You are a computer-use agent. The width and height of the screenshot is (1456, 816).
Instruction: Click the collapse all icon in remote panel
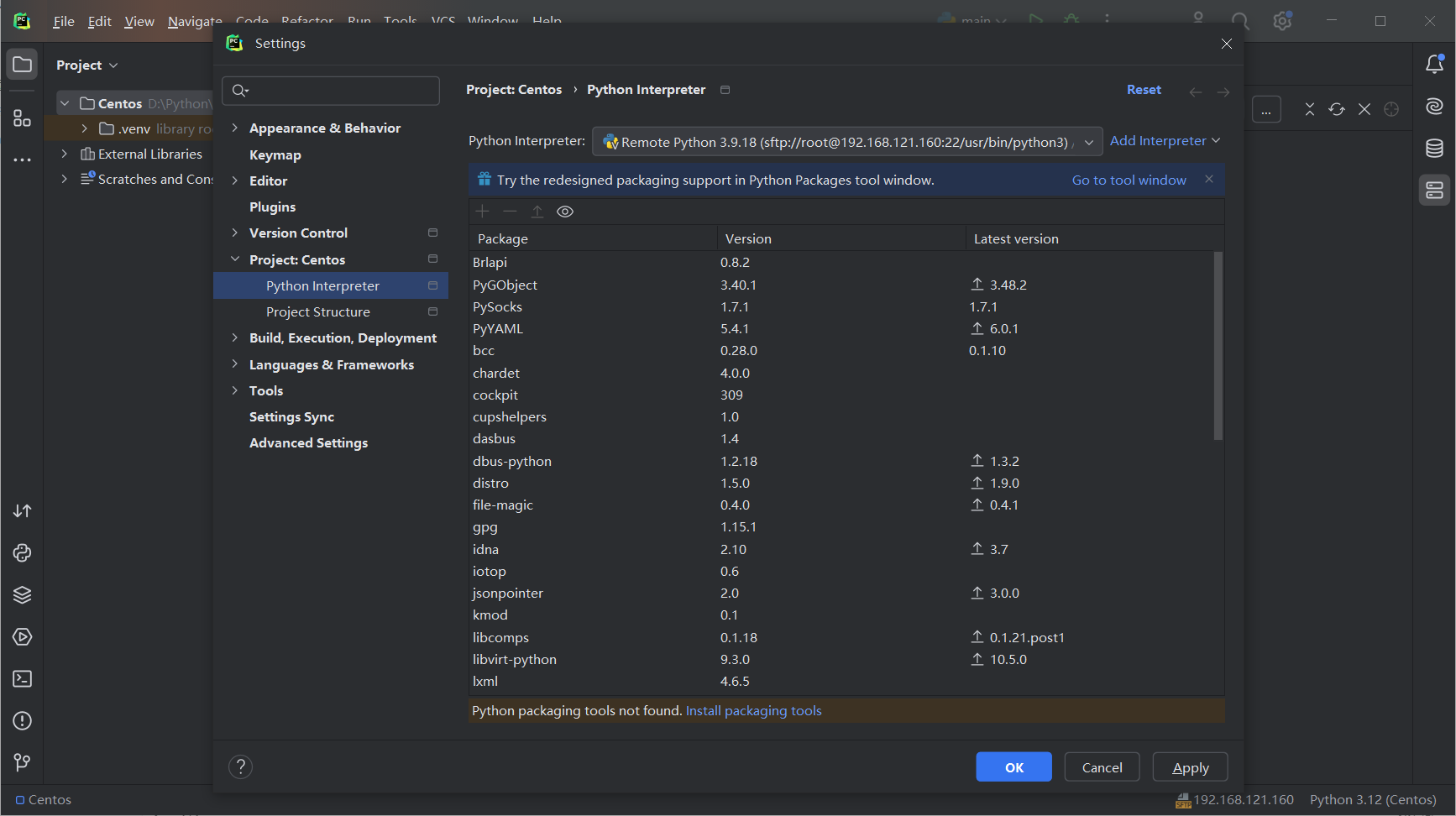point(1309,109)
